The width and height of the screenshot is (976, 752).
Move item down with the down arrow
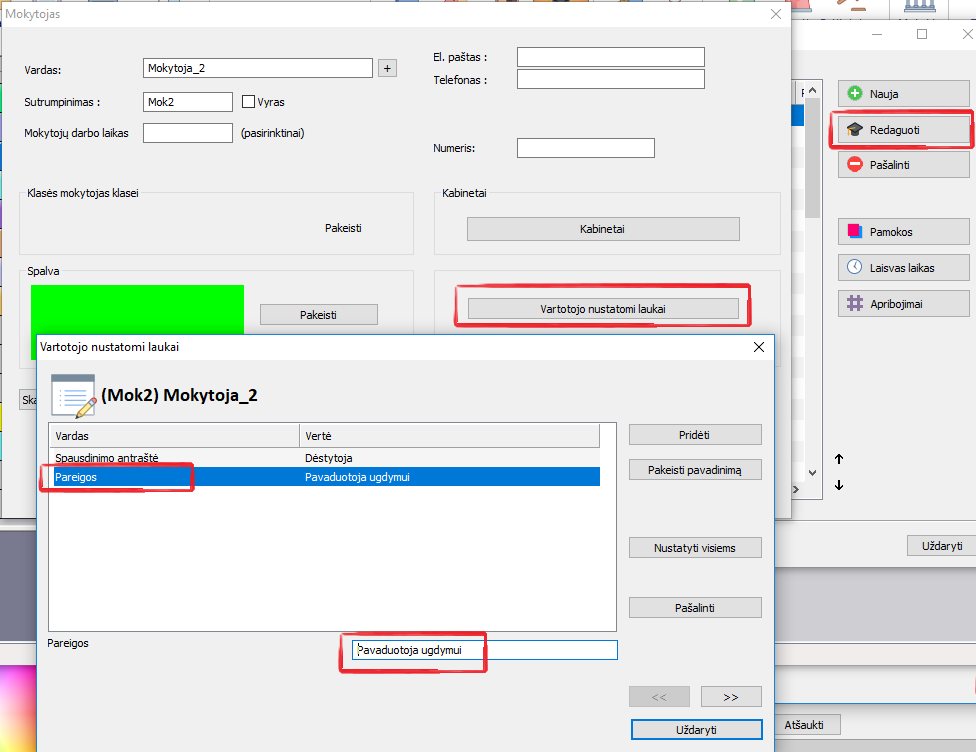point(838,485)
